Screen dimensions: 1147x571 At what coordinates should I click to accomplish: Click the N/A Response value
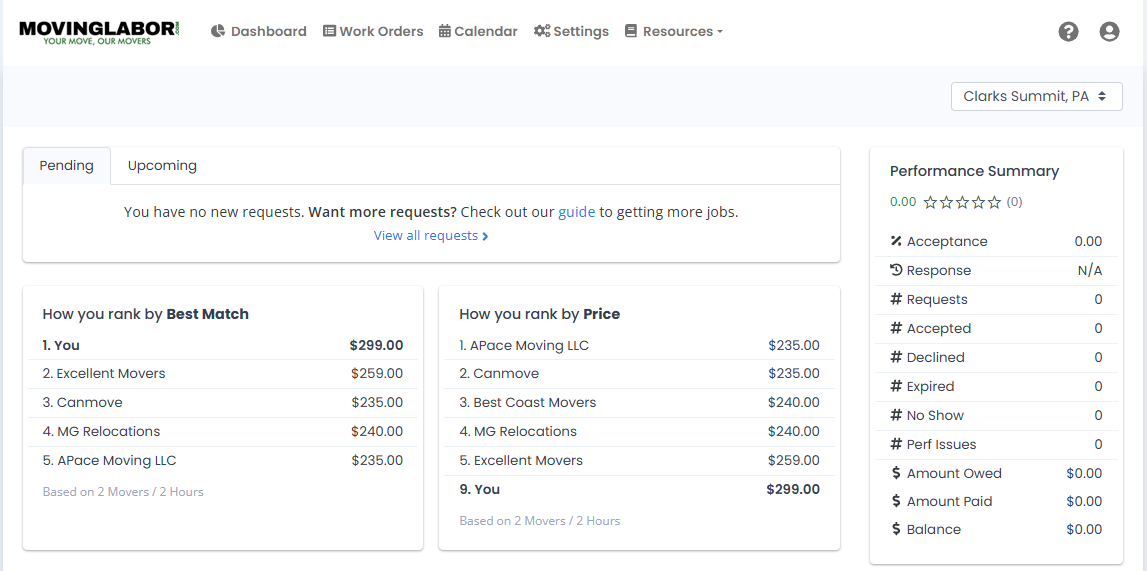1089,271
